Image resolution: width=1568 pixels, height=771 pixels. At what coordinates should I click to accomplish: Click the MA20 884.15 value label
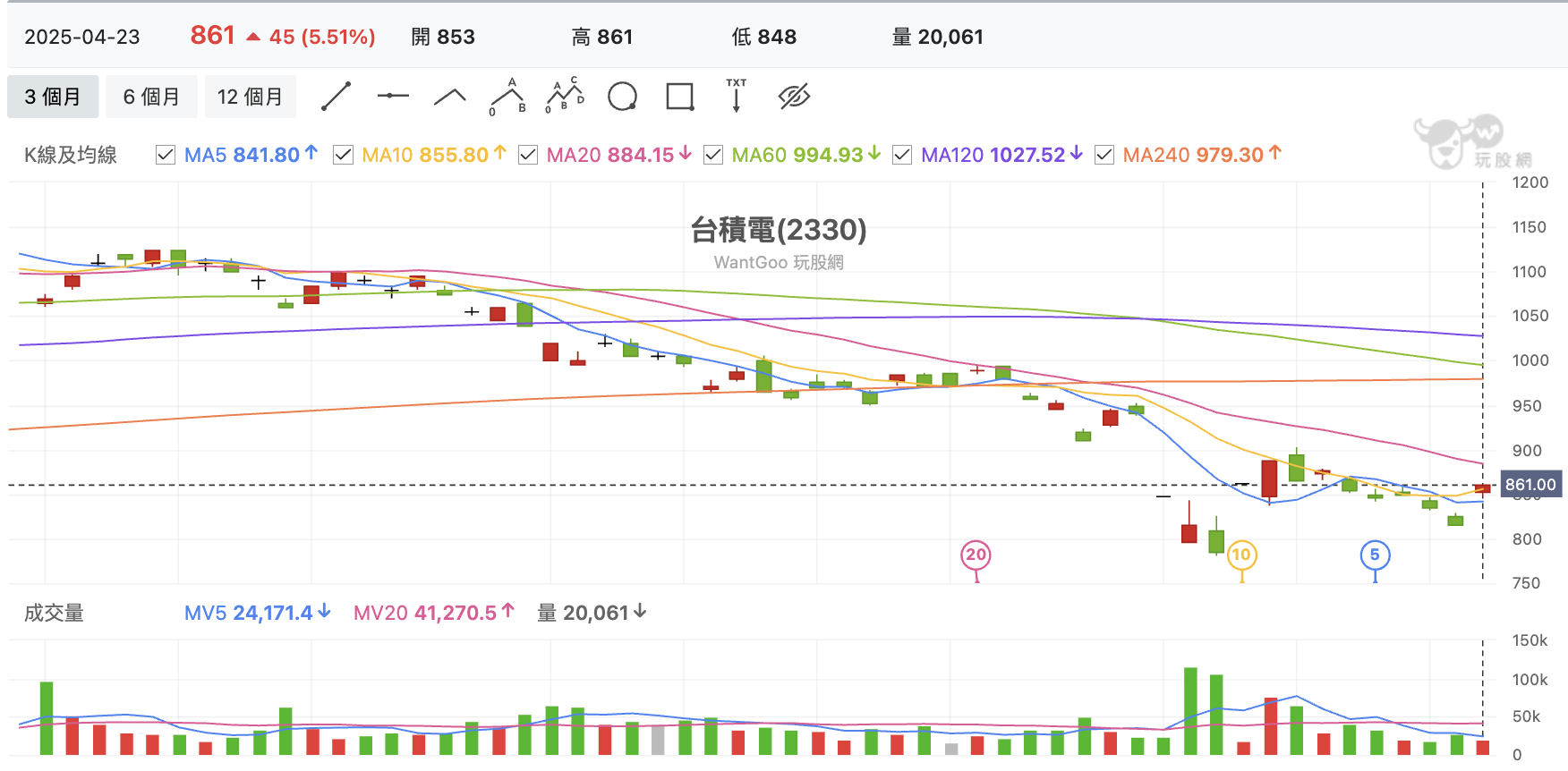click(619, 155)
